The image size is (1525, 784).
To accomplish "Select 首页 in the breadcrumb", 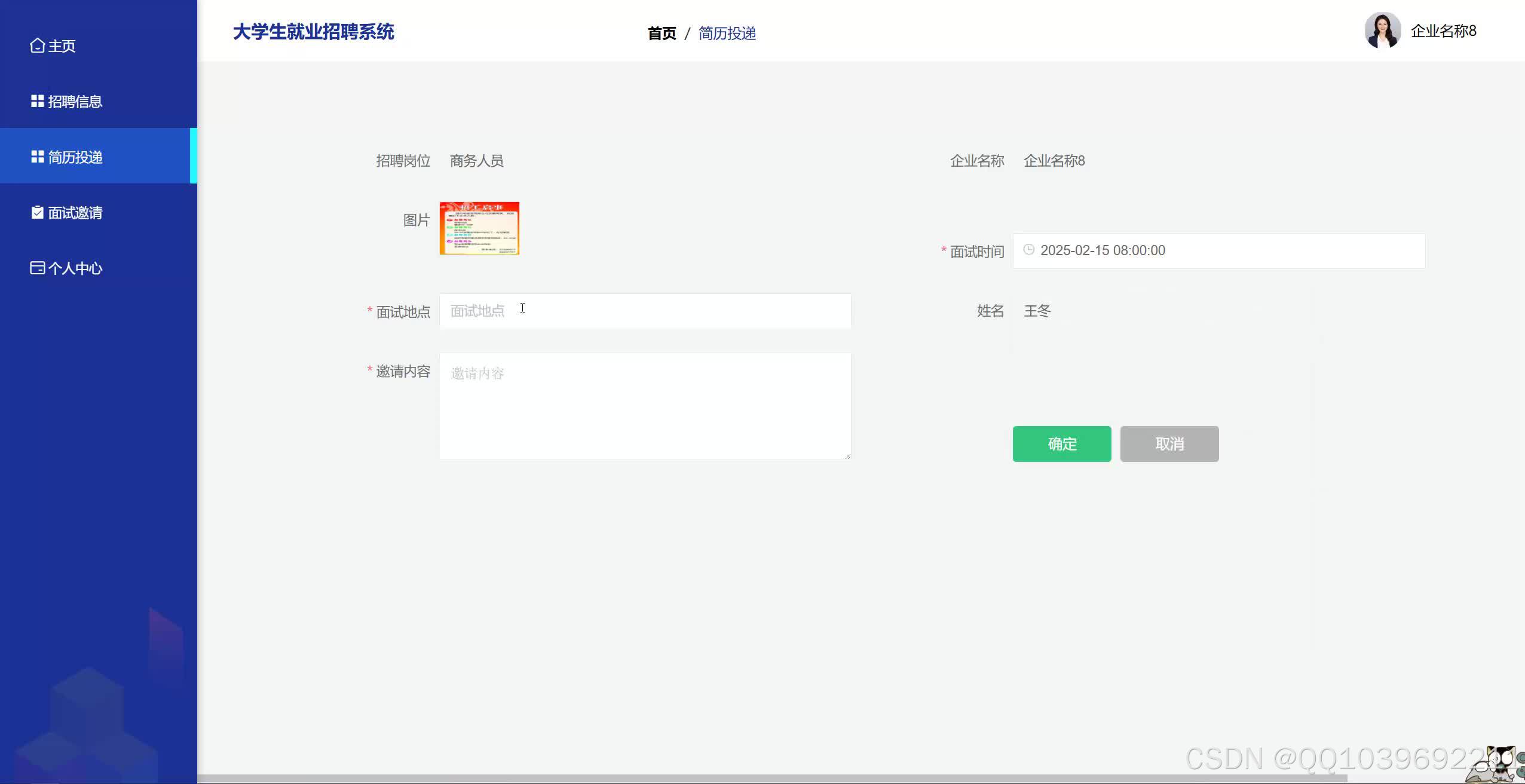I will click(x=661, y=33).
